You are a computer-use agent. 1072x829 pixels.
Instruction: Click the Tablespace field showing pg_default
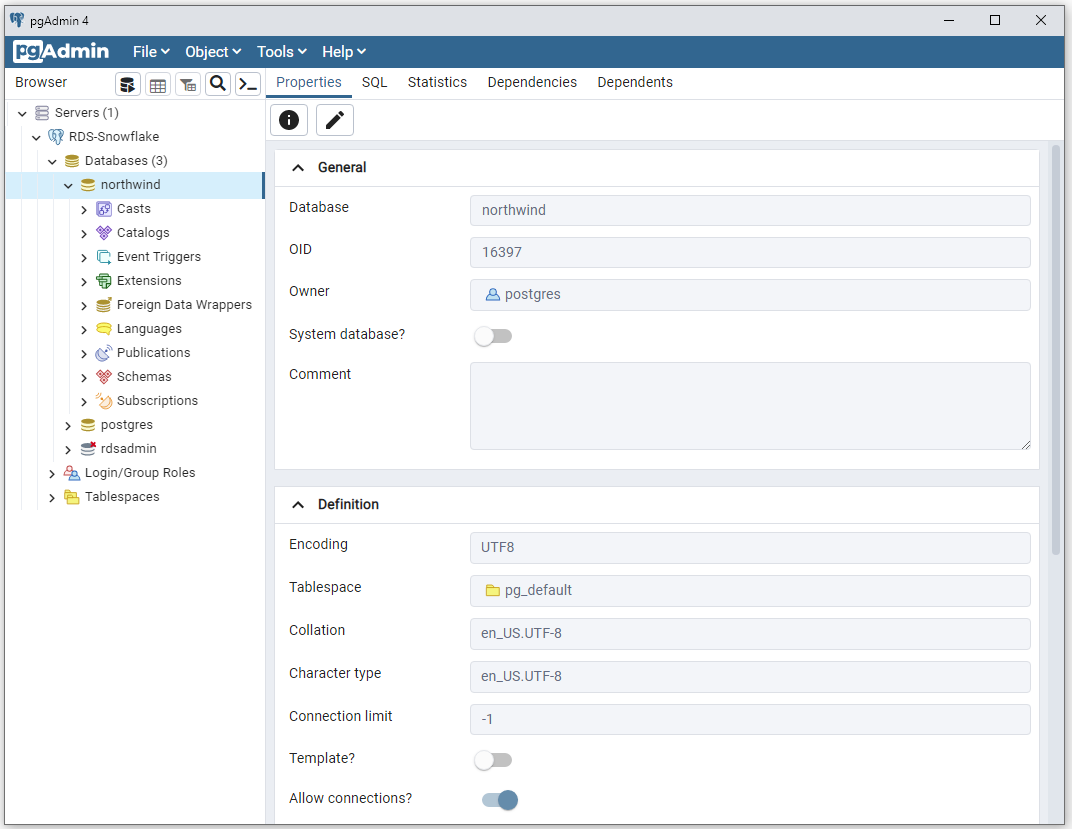pyautogui.click(x=750, y=590)
